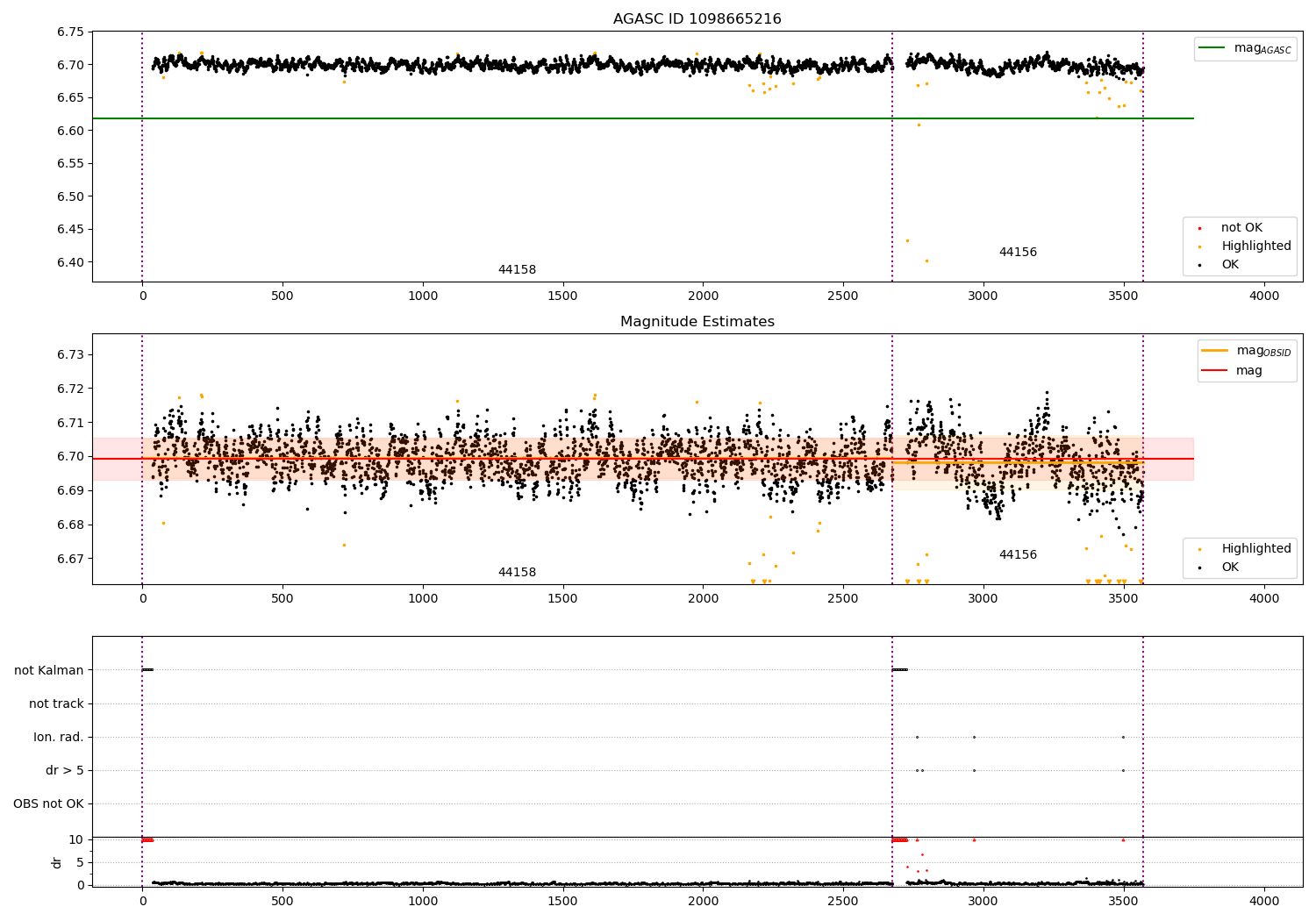Click the '6.72' tick on Magnitude Estimates y-axis
Image resolution: width=1316 pixels, height=921 pixels.
click(x=70, y=389)
